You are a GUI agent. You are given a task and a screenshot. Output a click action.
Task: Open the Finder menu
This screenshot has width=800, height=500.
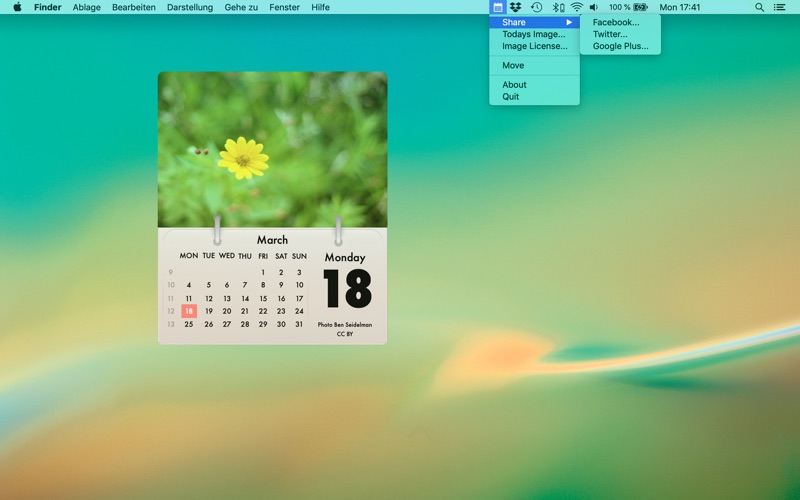[47, 7]
